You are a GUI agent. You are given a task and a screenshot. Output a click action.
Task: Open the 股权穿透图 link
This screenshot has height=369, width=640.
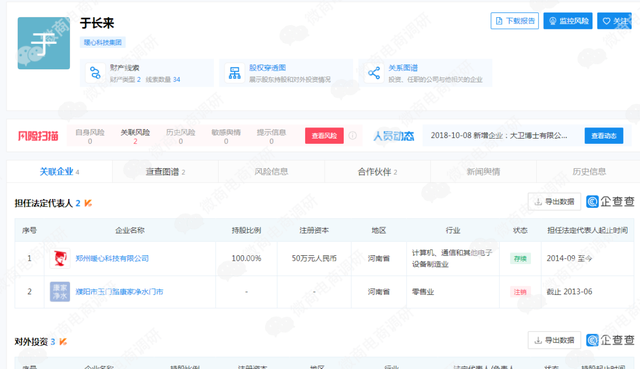[267, 68]
